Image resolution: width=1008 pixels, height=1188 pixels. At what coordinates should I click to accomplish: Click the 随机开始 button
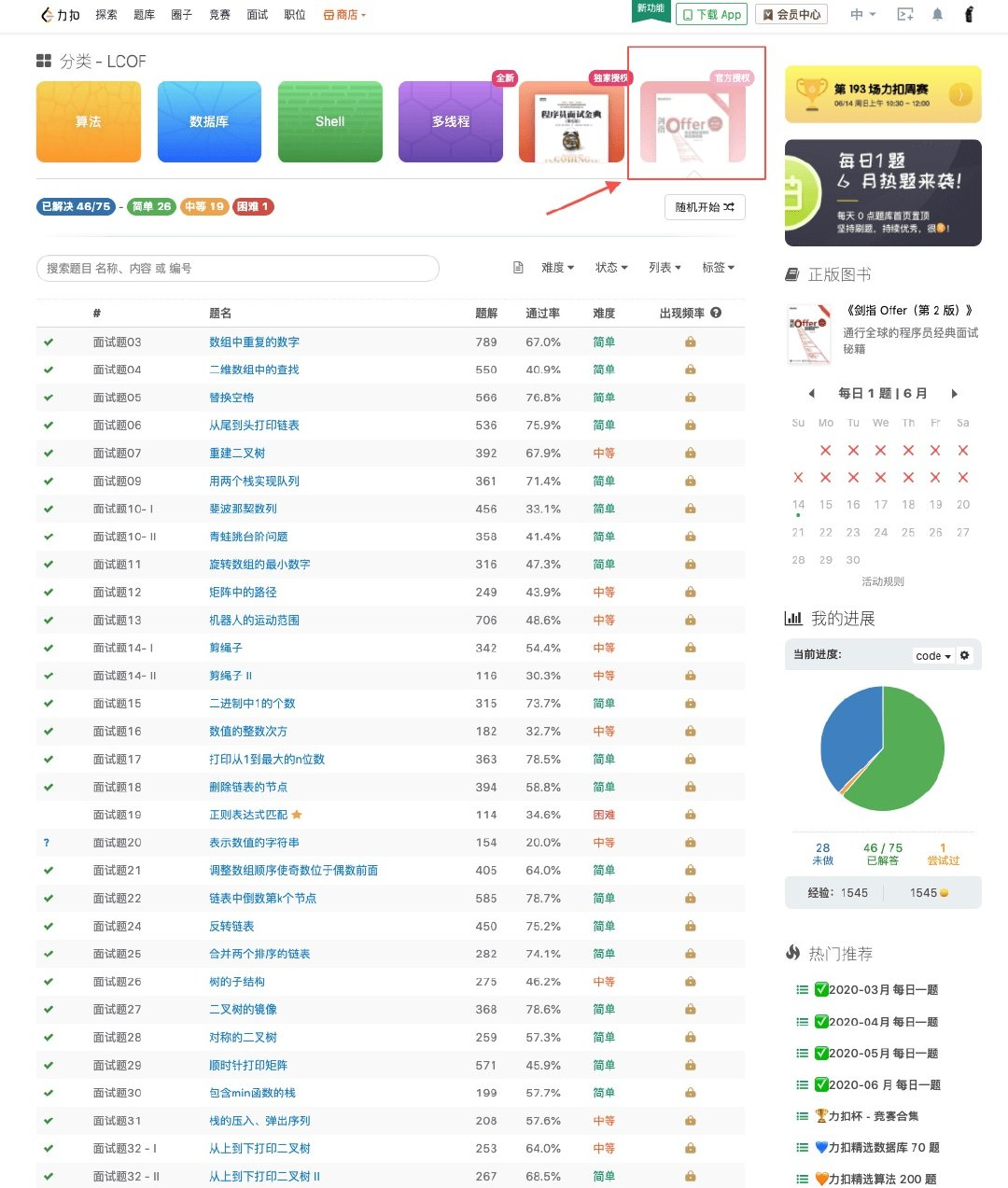(705, 207)
